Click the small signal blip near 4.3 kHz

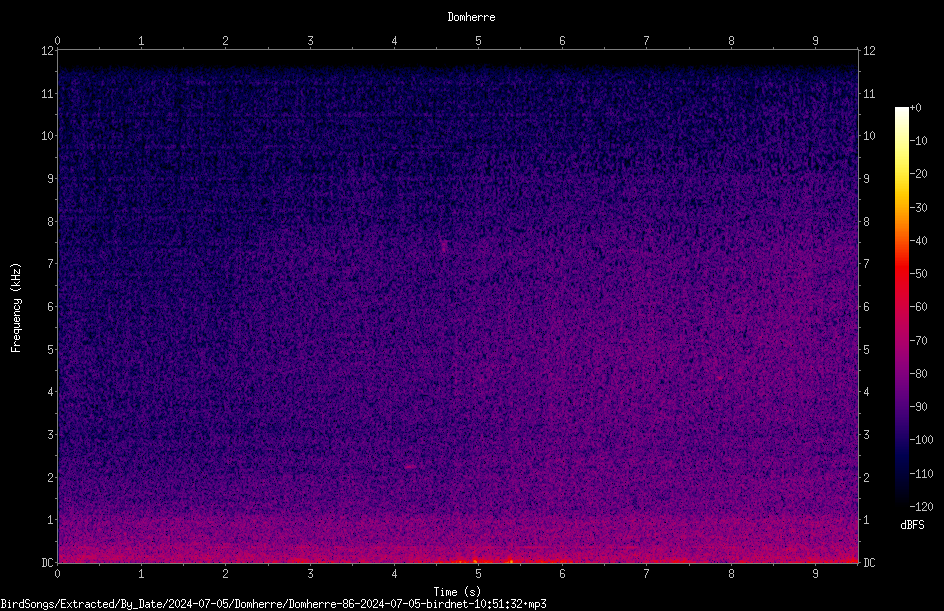(719, 378)
